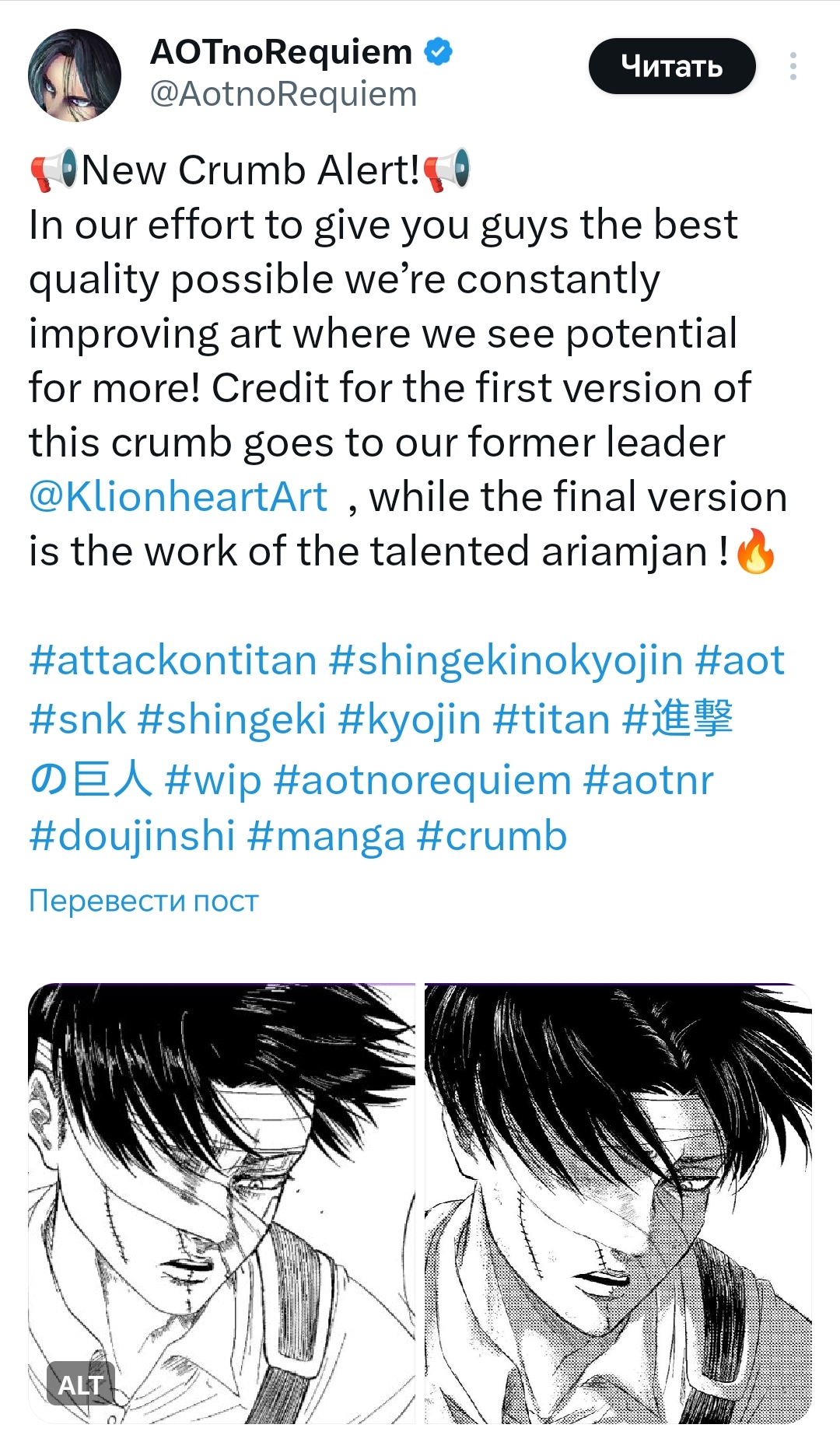
Task: Click the Читать follow button
Action: (672, 66)
